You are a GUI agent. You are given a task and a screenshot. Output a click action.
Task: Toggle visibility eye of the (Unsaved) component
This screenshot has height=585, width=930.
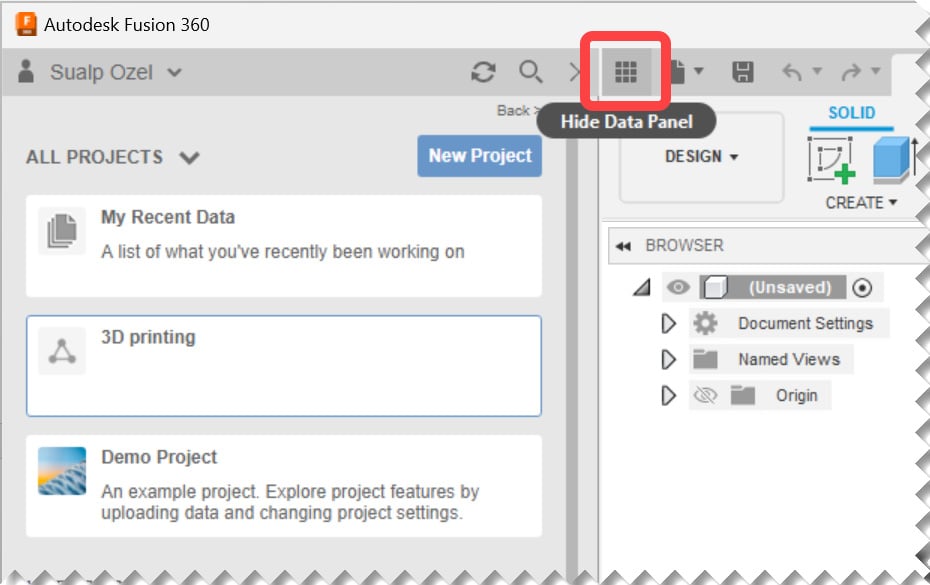pyautogui.click(x=679, y=288)
